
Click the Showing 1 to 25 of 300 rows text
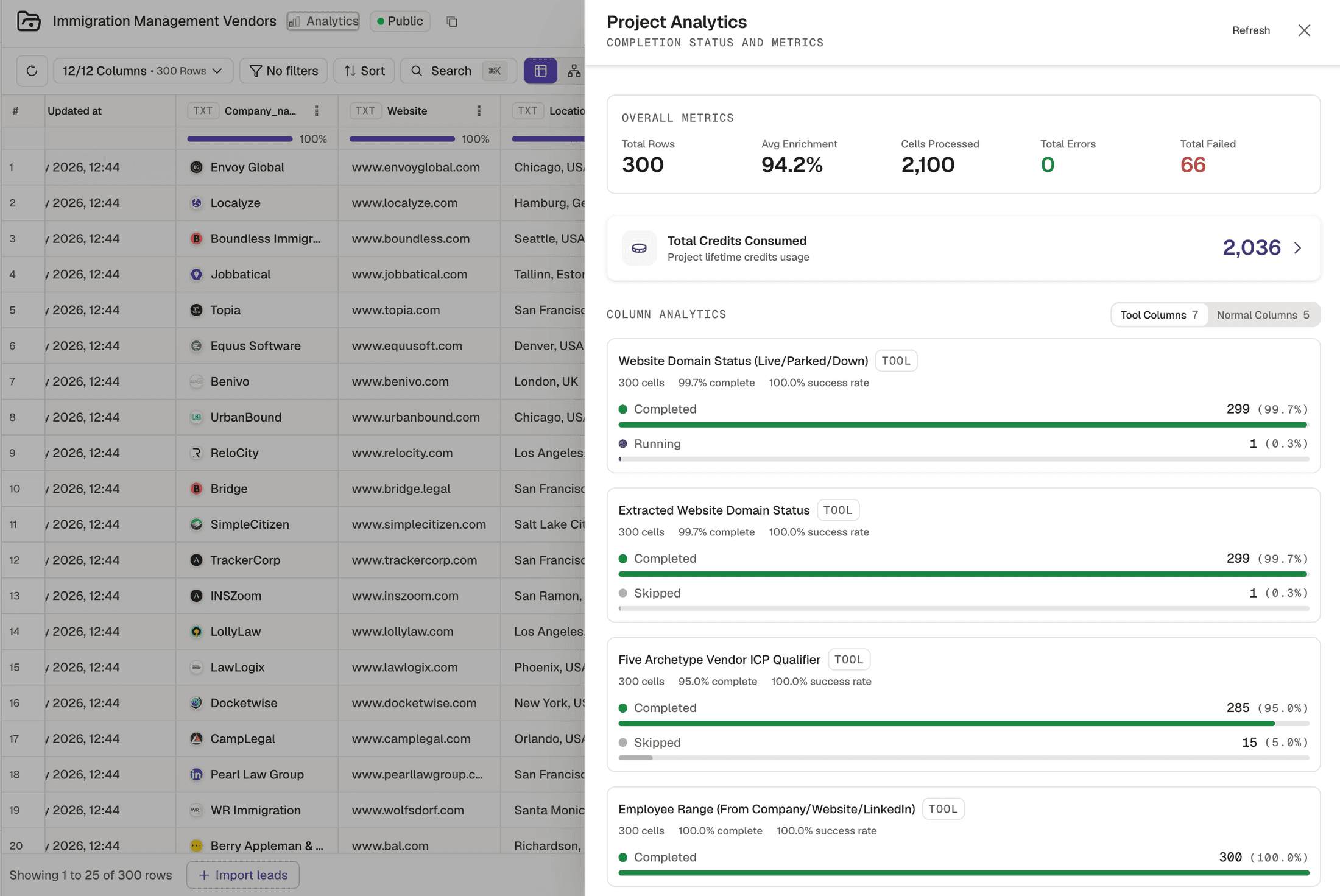coord(91,875)
